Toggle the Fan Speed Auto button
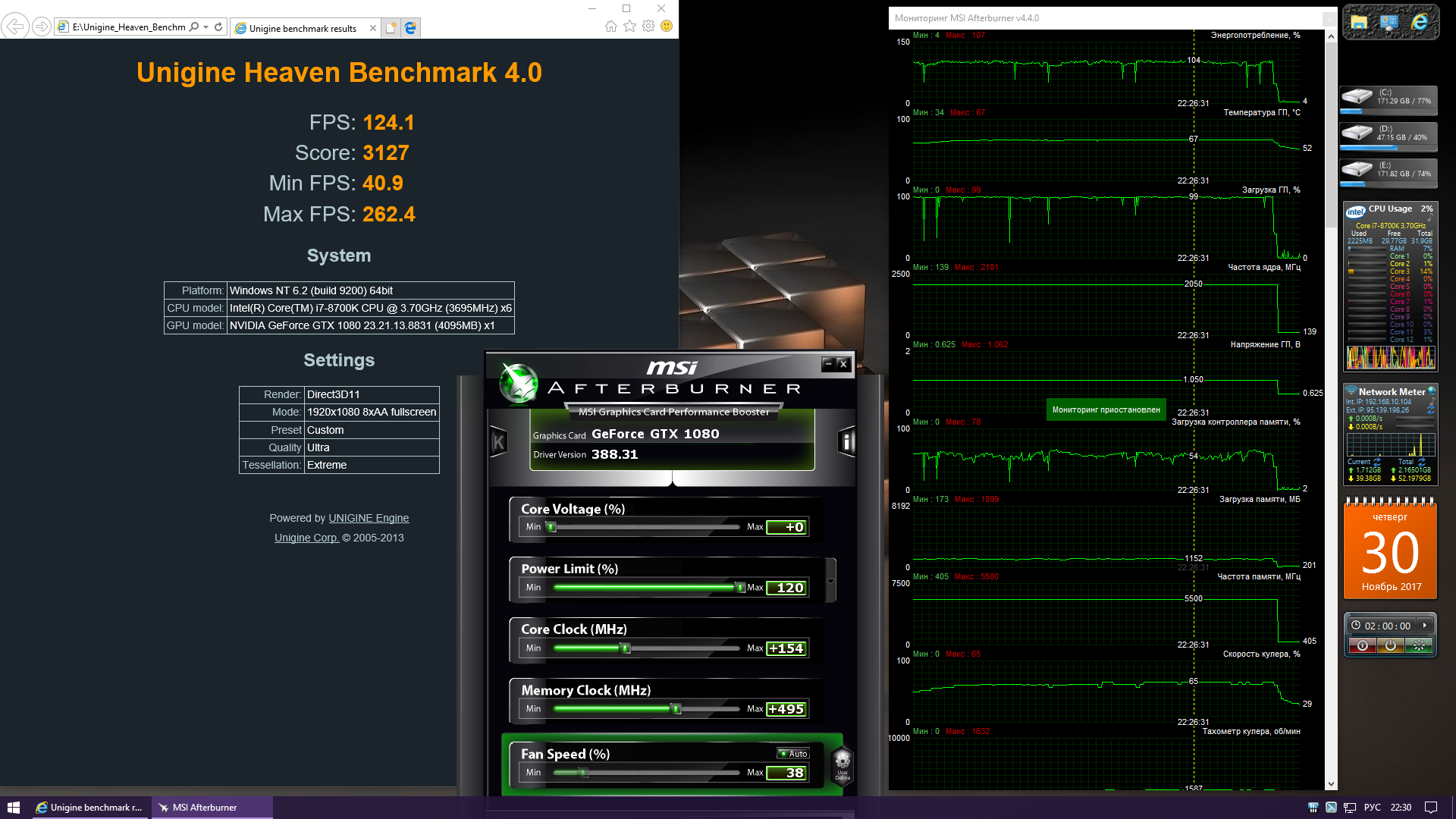1456x819 pixels. (x=794, y=754)
